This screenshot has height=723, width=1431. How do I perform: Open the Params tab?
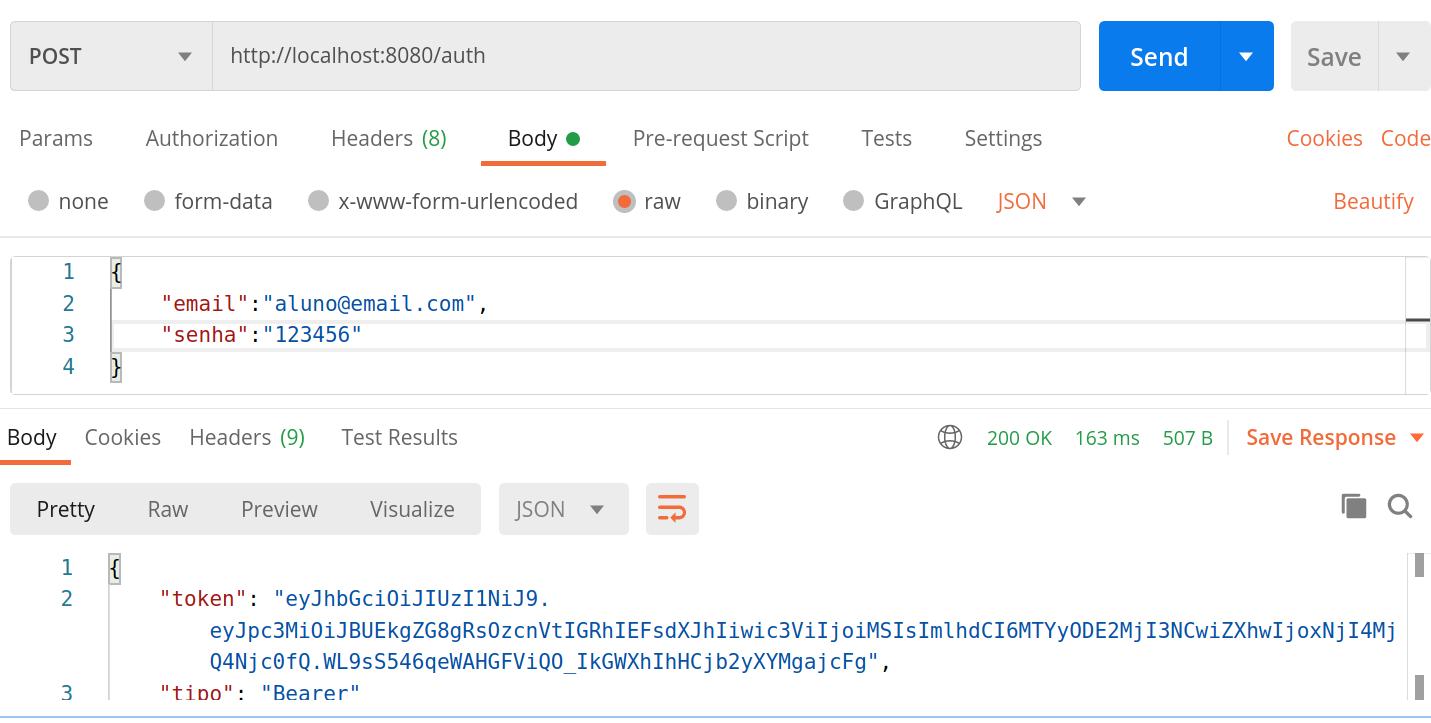56,138
